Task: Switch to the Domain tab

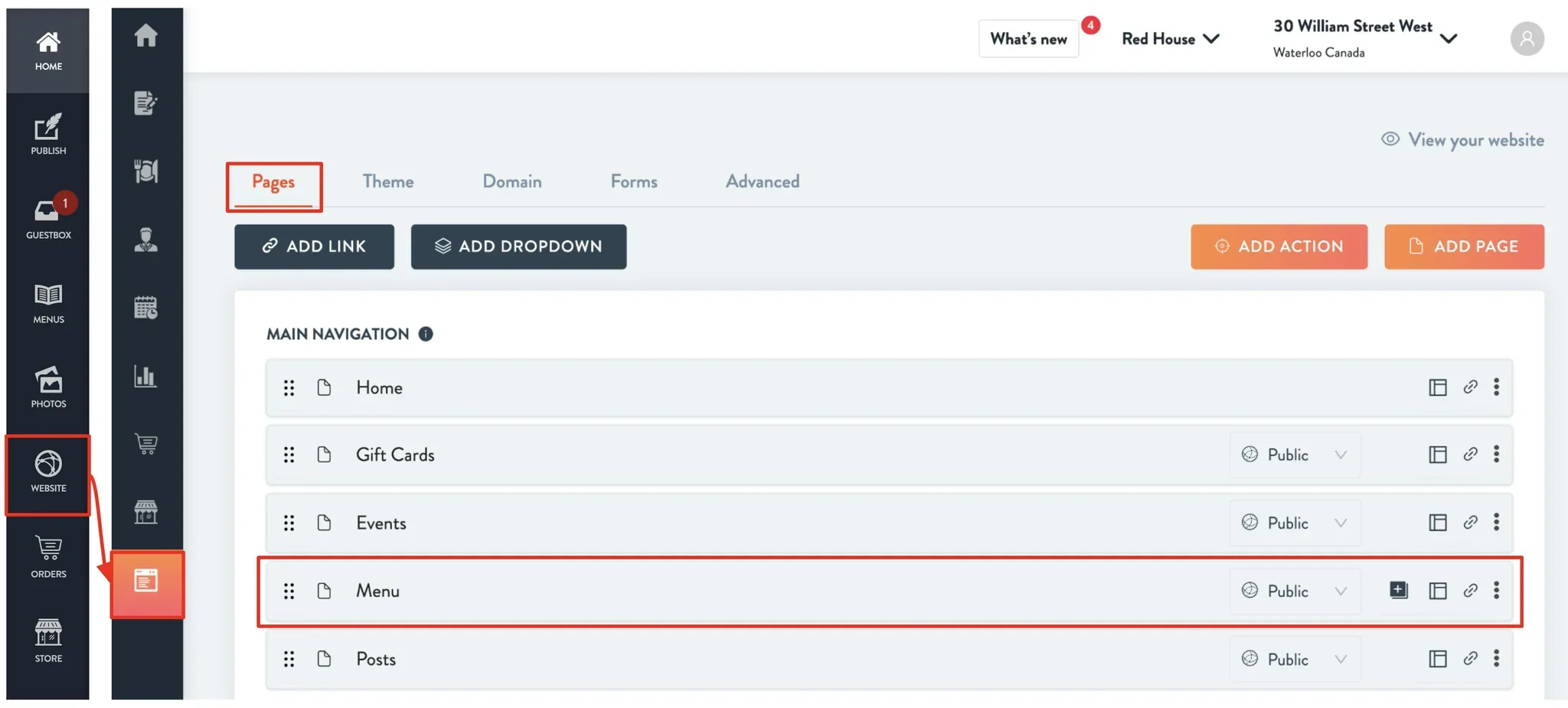Action: pos(512,181)
